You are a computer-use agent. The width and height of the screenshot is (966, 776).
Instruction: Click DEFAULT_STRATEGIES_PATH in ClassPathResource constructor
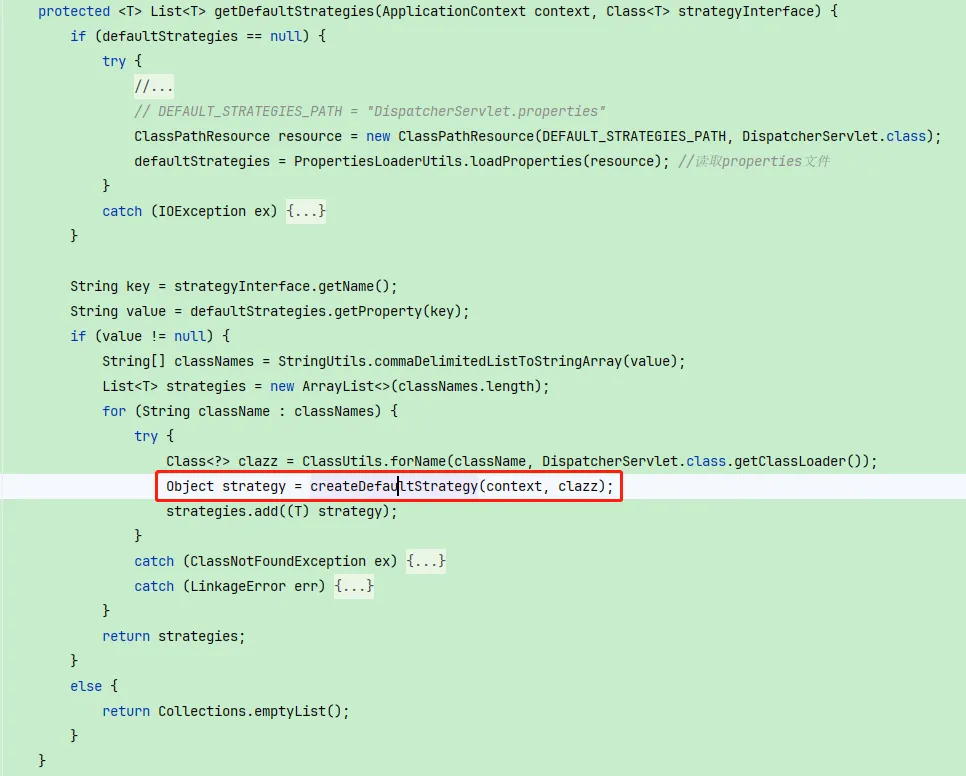[x=634, y=136]
